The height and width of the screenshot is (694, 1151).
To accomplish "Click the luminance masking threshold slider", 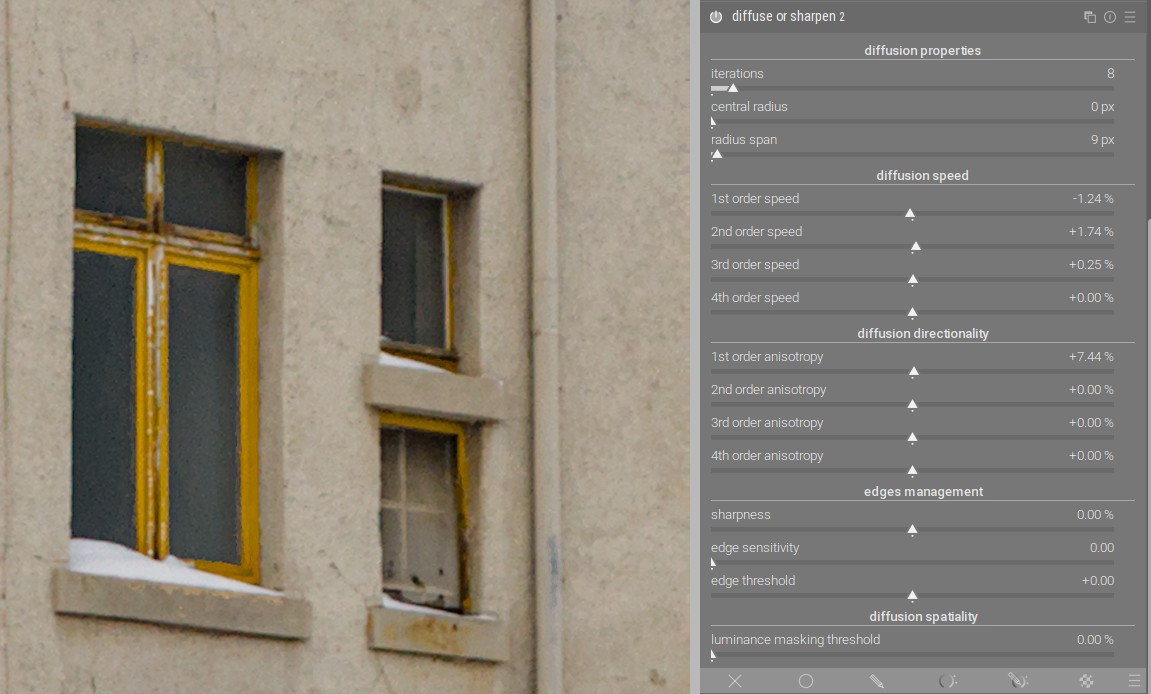I will 912,654.
